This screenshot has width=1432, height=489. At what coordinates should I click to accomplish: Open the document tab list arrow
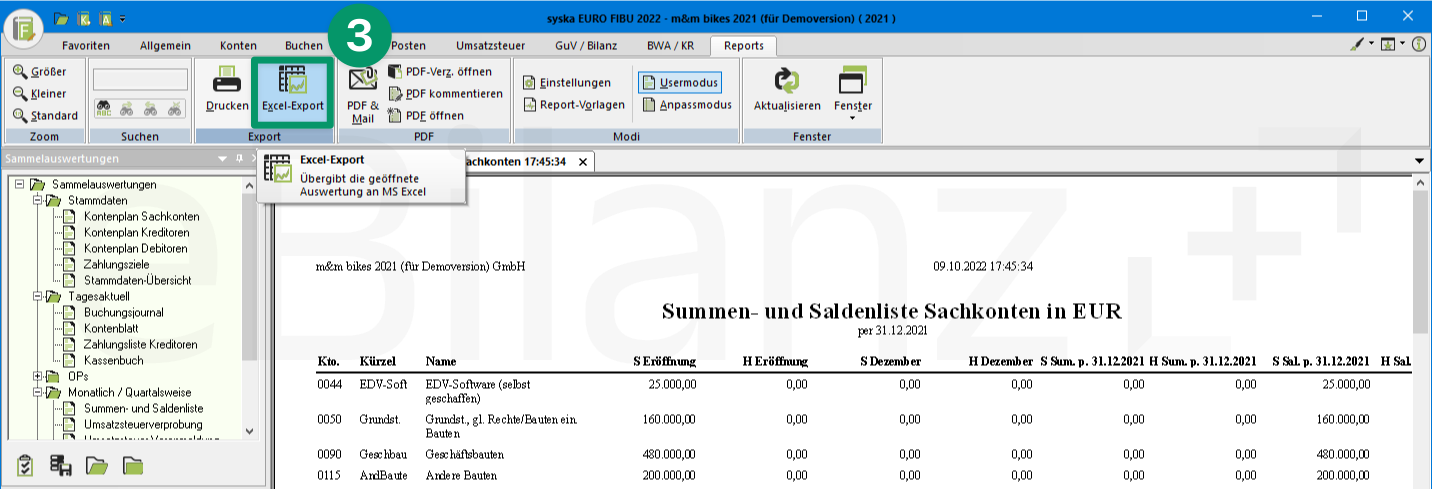pyautogui.click(x=1420, y=160)
